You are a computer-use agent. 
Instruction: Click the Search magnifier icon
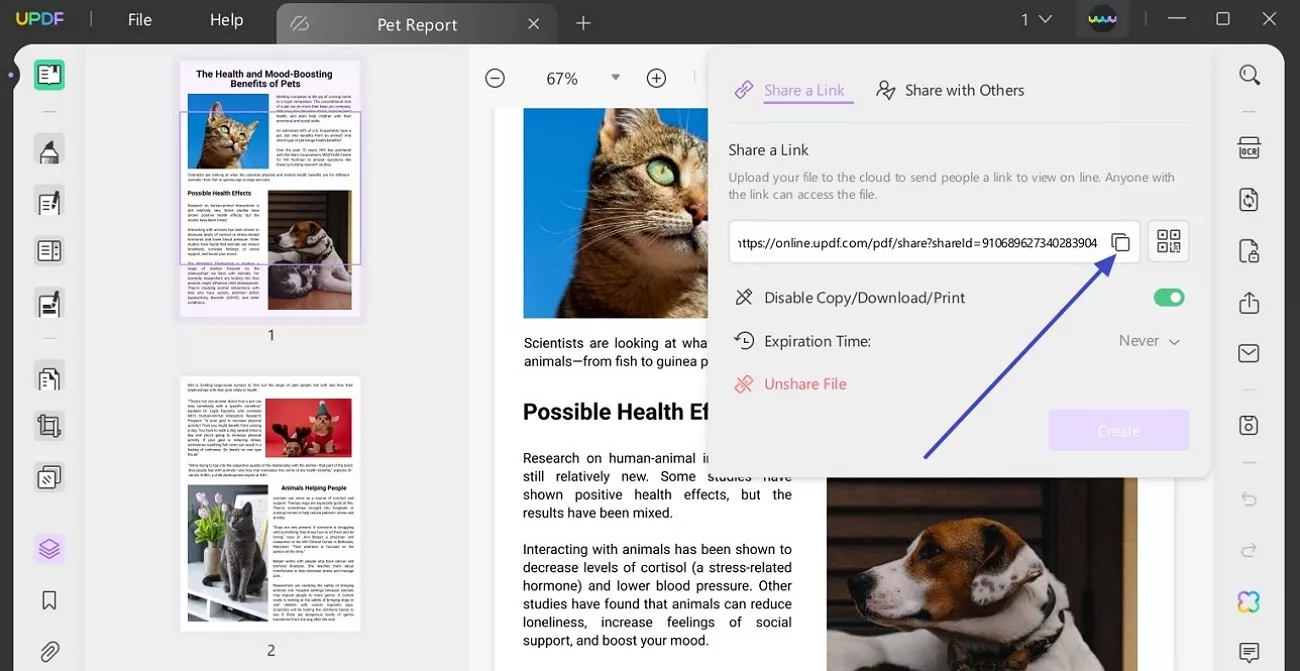click(1249, 75)
